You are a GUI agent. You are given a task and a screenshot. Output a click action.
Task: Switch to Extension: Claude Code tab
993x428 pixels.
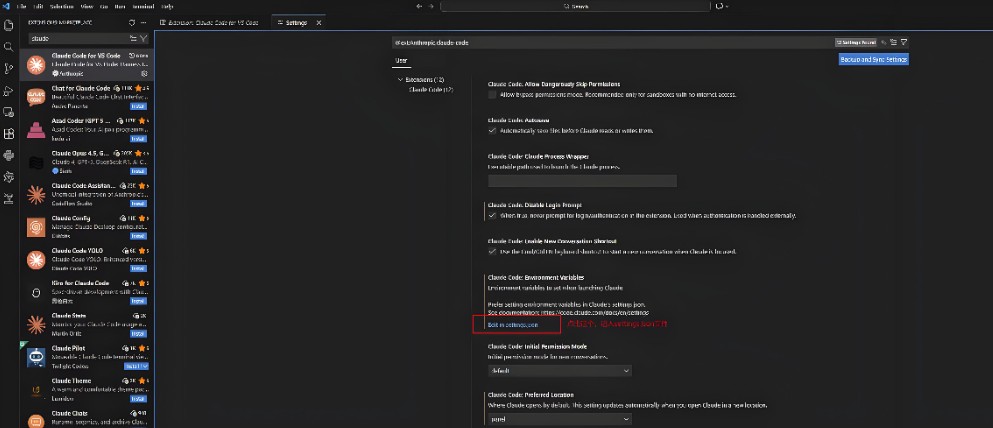click(x=209, y=23)
